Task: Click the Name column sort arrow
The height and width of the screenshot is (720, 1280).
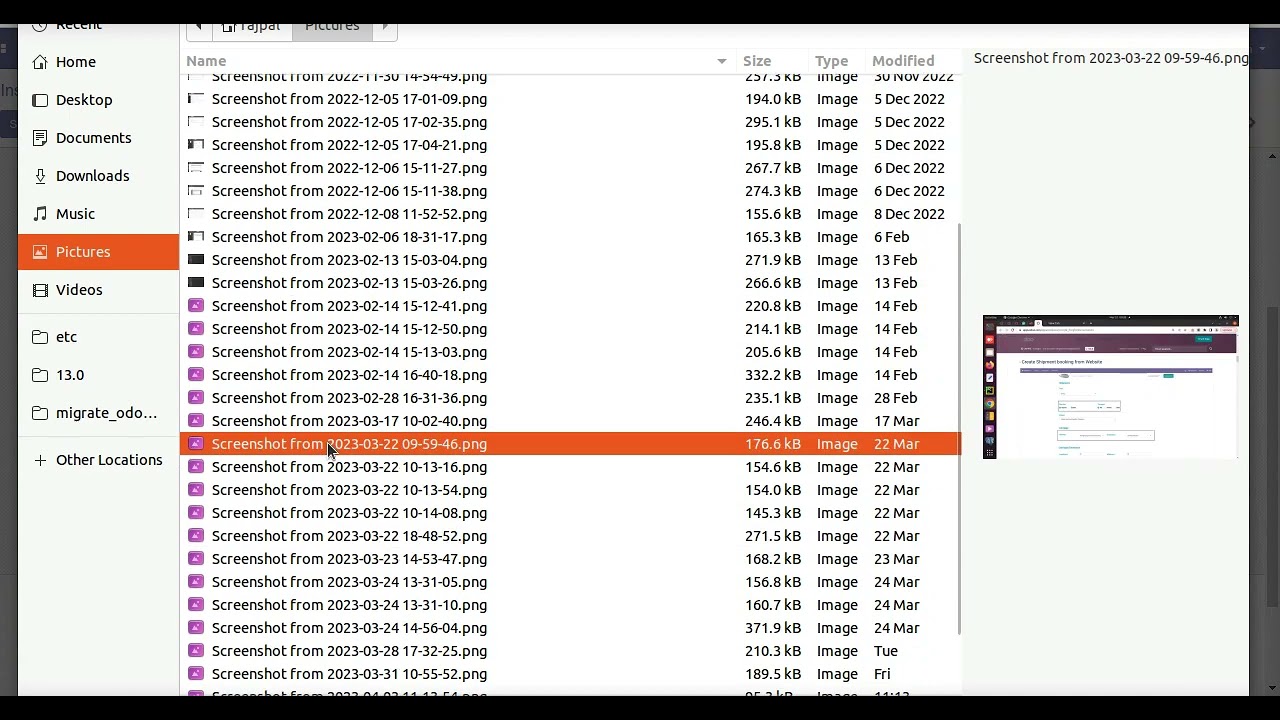Action: click(x=721, y=62)
